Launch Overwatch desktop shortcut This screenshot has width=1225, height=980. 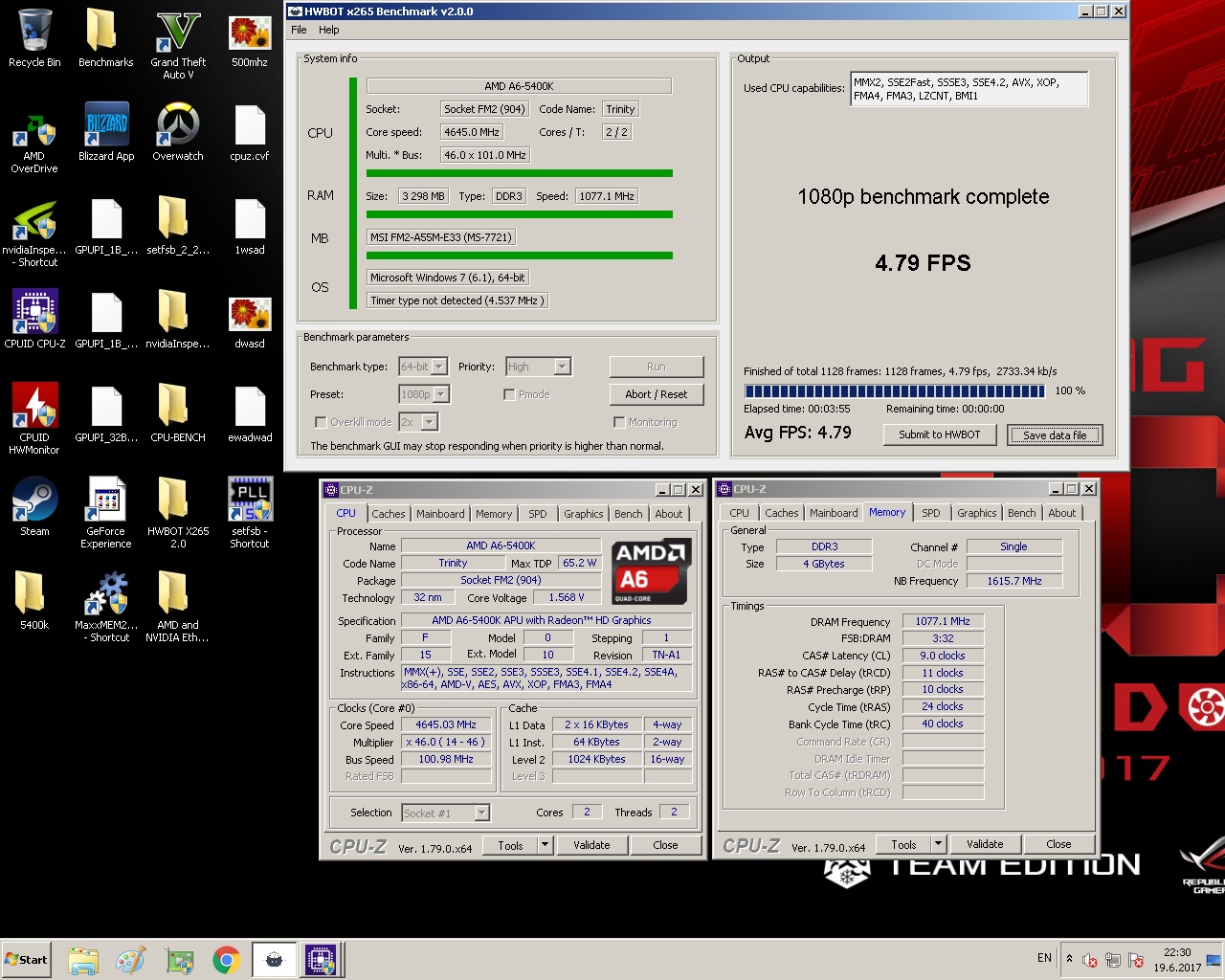click(x=178, y=132)
